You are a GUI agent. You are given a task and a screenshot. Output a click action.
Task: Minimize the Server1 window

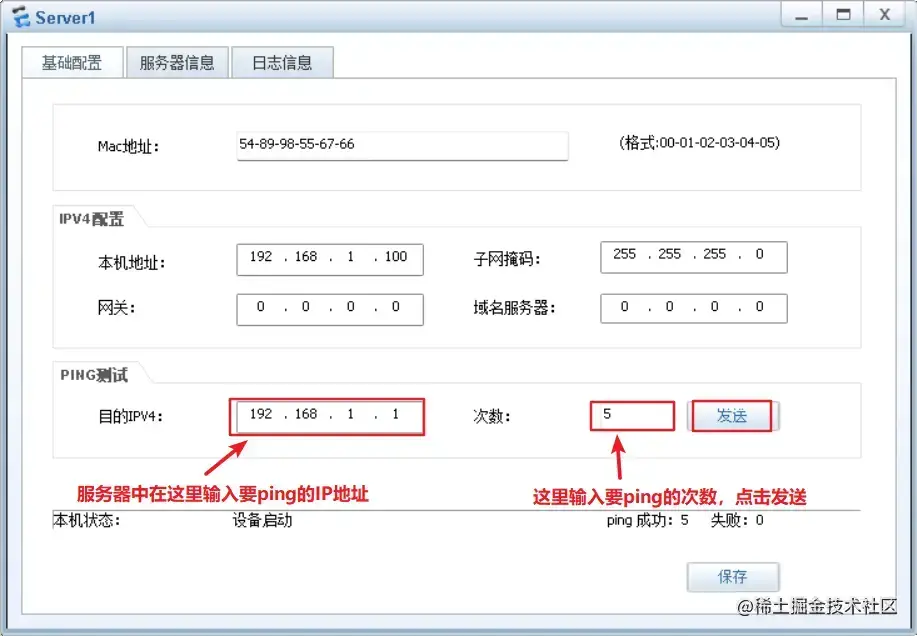tap(802, 15)
